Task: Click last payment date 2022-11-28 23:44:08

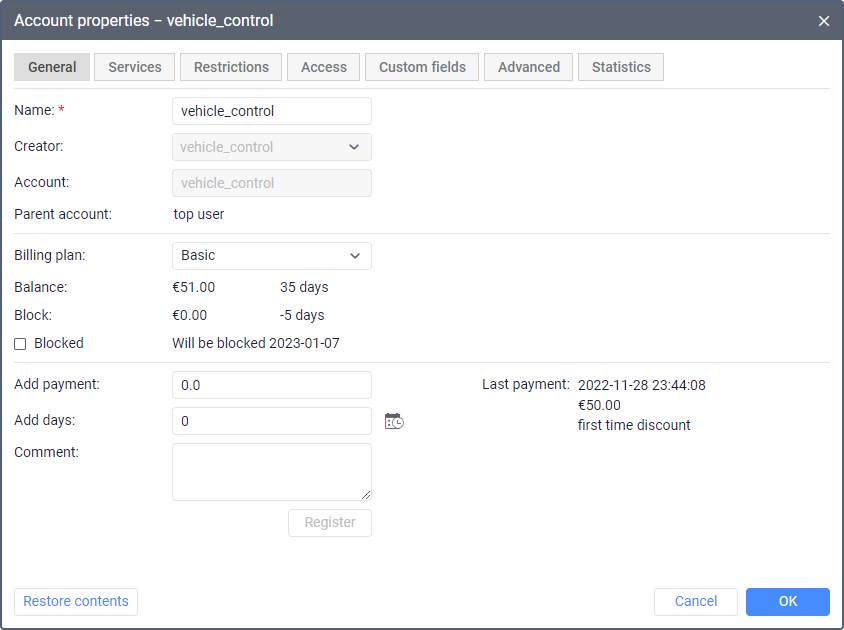Action: [x=642, y=385]
